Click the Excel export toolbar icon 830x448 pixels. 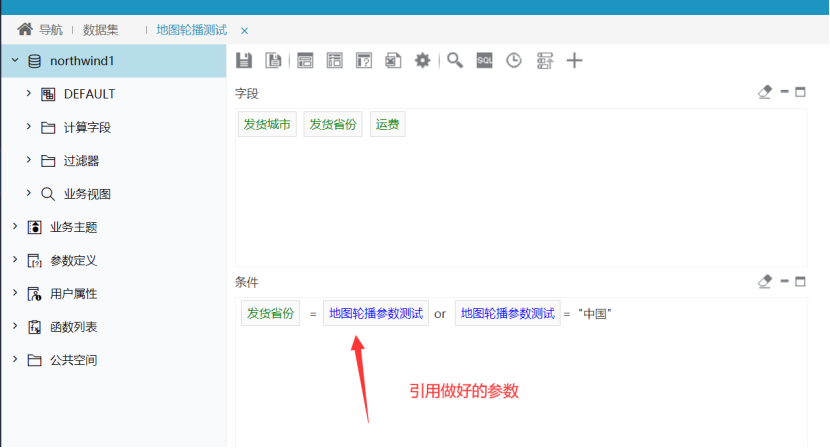(393, 60)
